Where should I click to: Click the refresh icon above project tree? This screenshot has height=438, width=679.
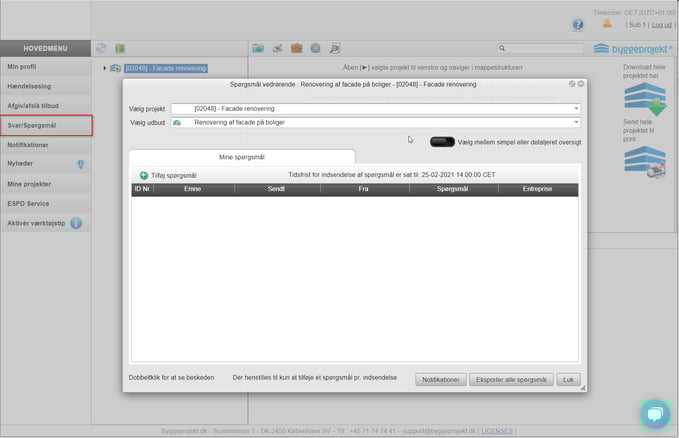click(101, 48)
